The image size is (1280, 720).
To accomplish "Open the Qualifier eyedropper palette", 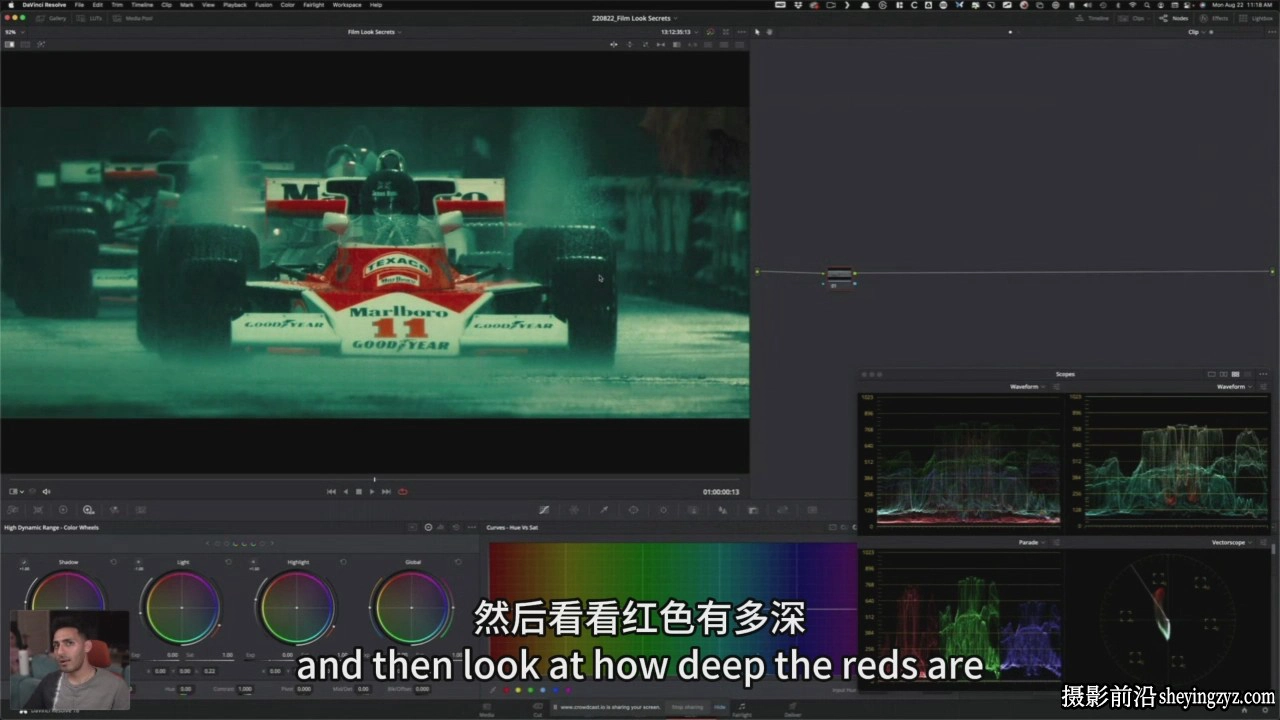I will [x=604, y=510].
